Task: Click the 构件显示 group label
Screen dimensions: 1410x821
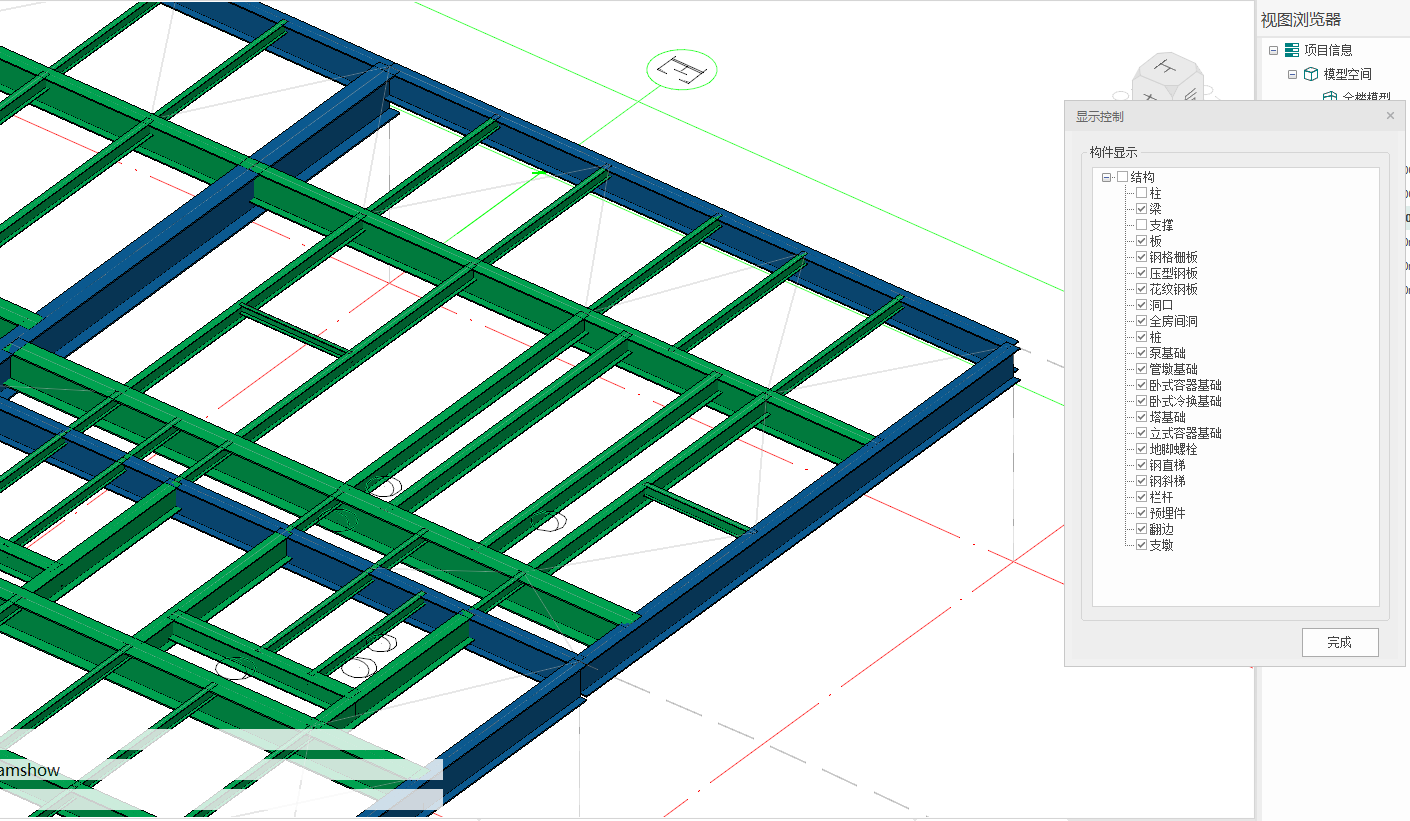Action: coord(1113,152)
